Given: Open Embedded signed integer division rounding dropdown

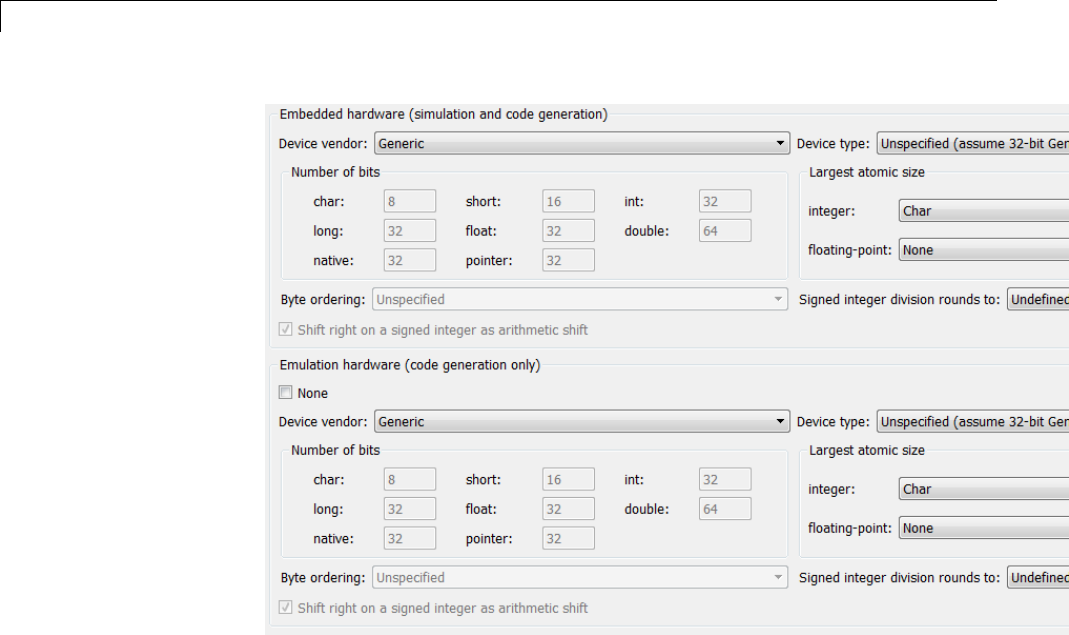Looking at the screenshot, I should click(x=1036, y=299).
